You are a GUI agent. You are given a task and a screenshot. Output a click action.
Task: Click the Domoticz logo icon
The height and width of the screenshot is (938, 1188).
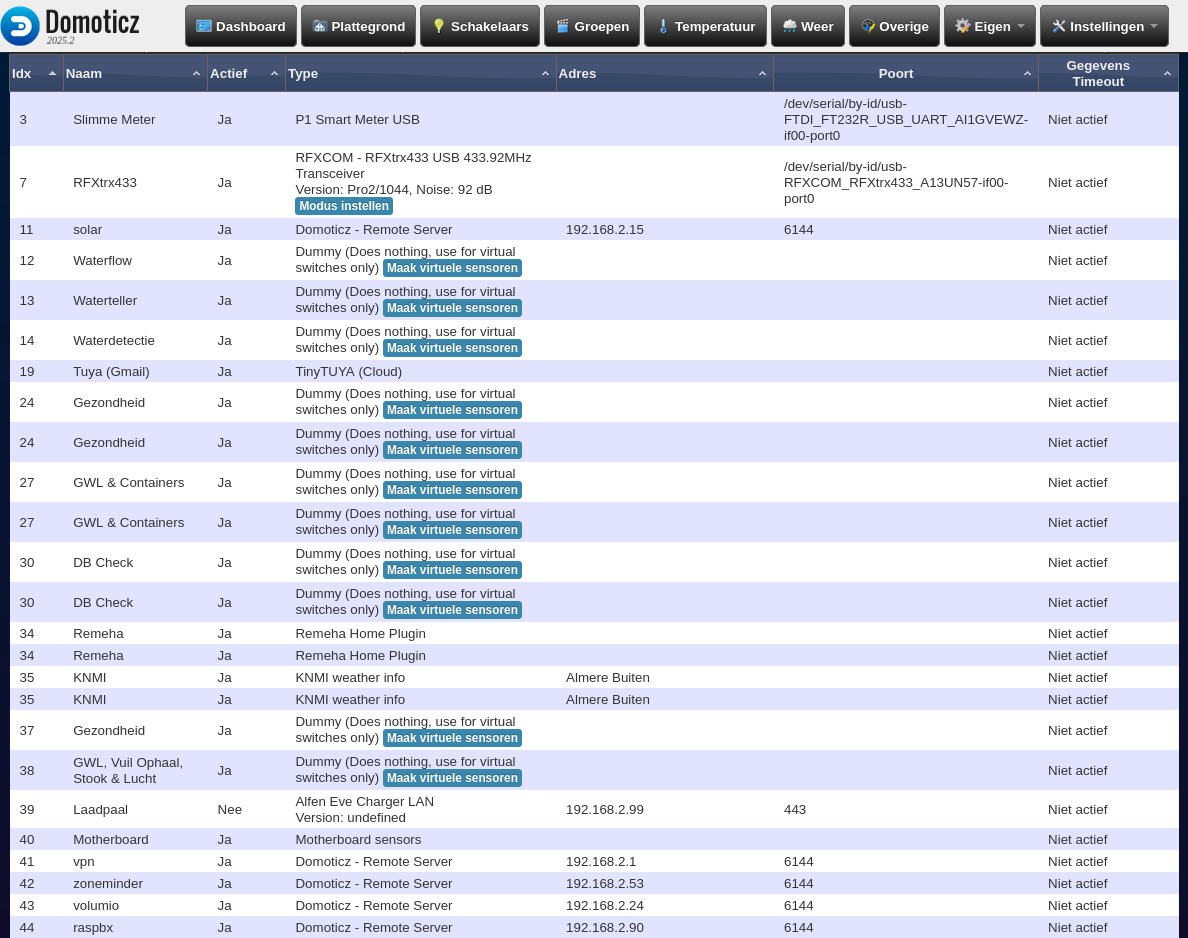coord(21,26)
